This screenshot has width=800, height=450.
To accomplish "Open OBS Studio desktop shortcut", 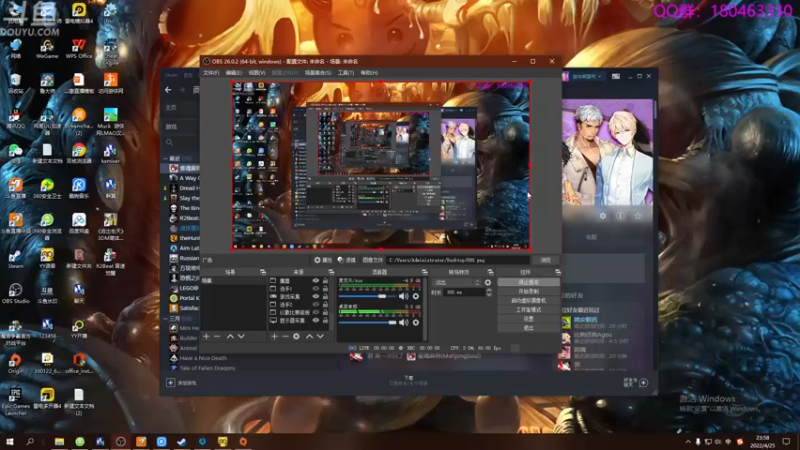I will pyautogui.click(x=15, y=293).
